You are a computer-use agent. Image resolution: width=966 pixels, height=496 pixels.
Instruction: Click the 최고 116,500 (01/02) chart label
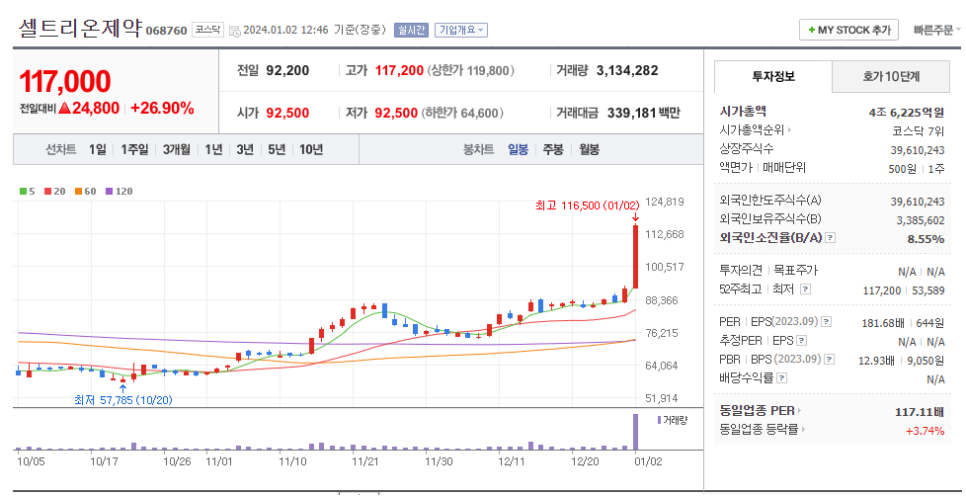(588, 205)
